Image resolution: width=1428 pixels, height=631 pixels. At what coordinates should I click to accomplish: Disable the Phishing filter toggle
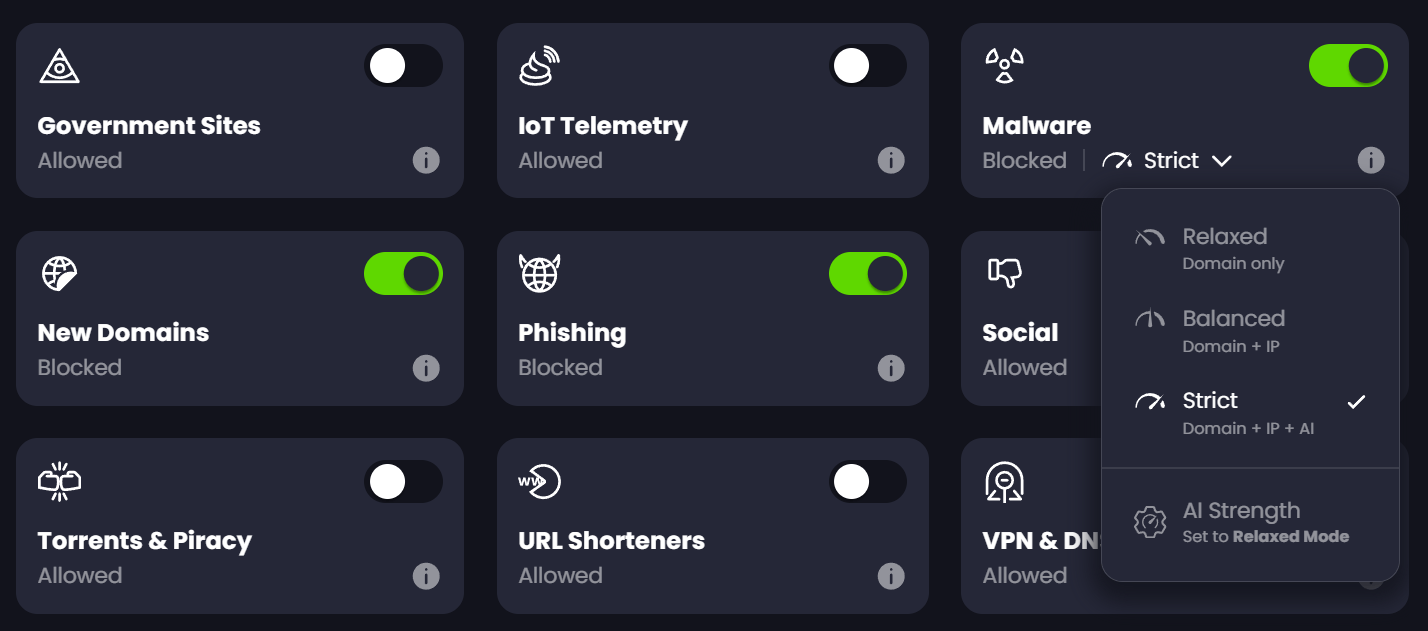pyautogui.click(x=868, y=273)
